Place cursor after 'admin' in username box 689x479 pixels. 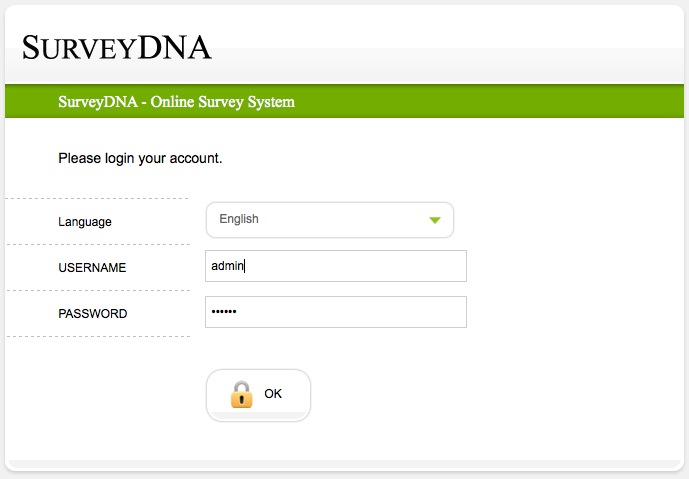[246, 266]
